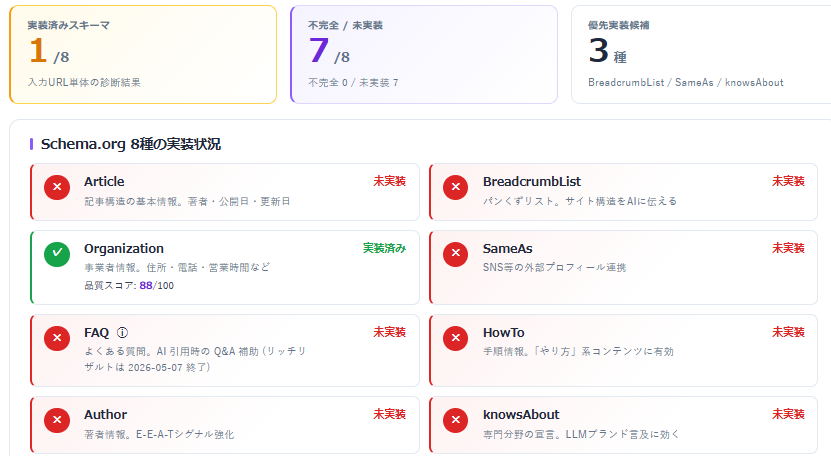The image size is (831, 456).
Task: Click the red X icon beside BreadcrumbList
Action: pos(456,187)
